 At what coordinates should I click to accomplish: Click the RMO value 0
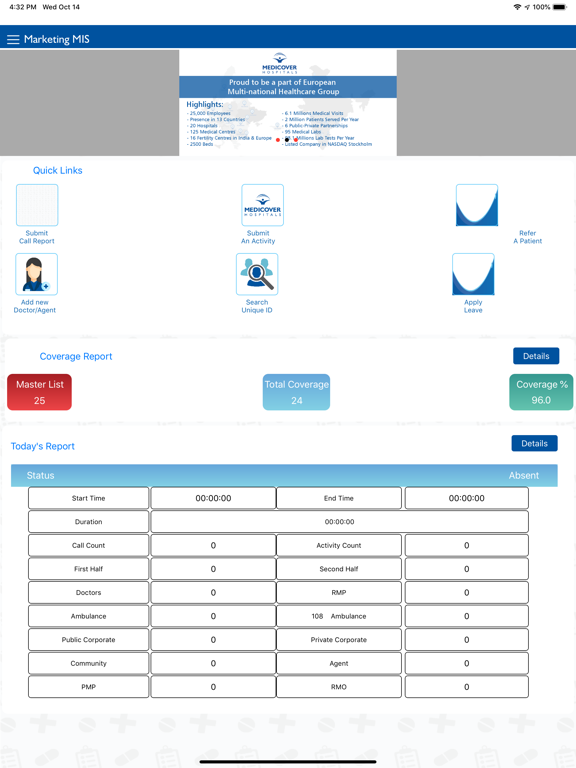click(x=467, y=687)
